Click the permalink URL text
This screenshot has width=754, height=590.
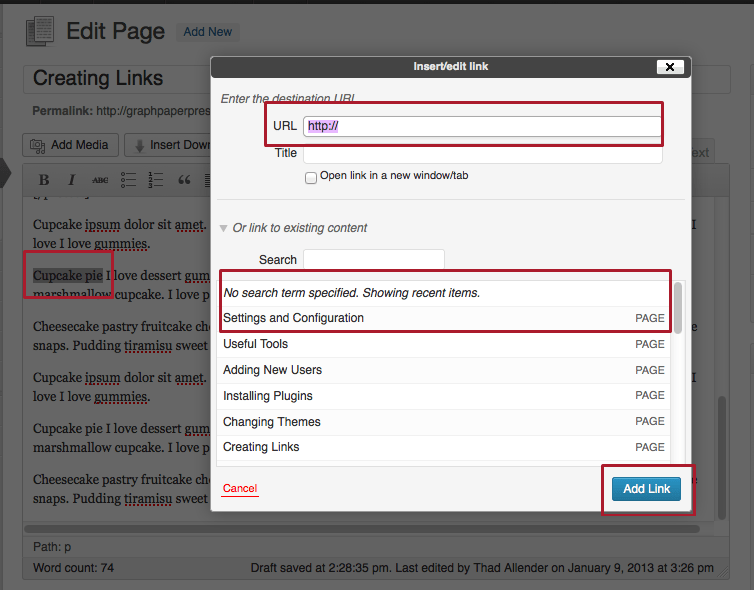coord(153,111)
